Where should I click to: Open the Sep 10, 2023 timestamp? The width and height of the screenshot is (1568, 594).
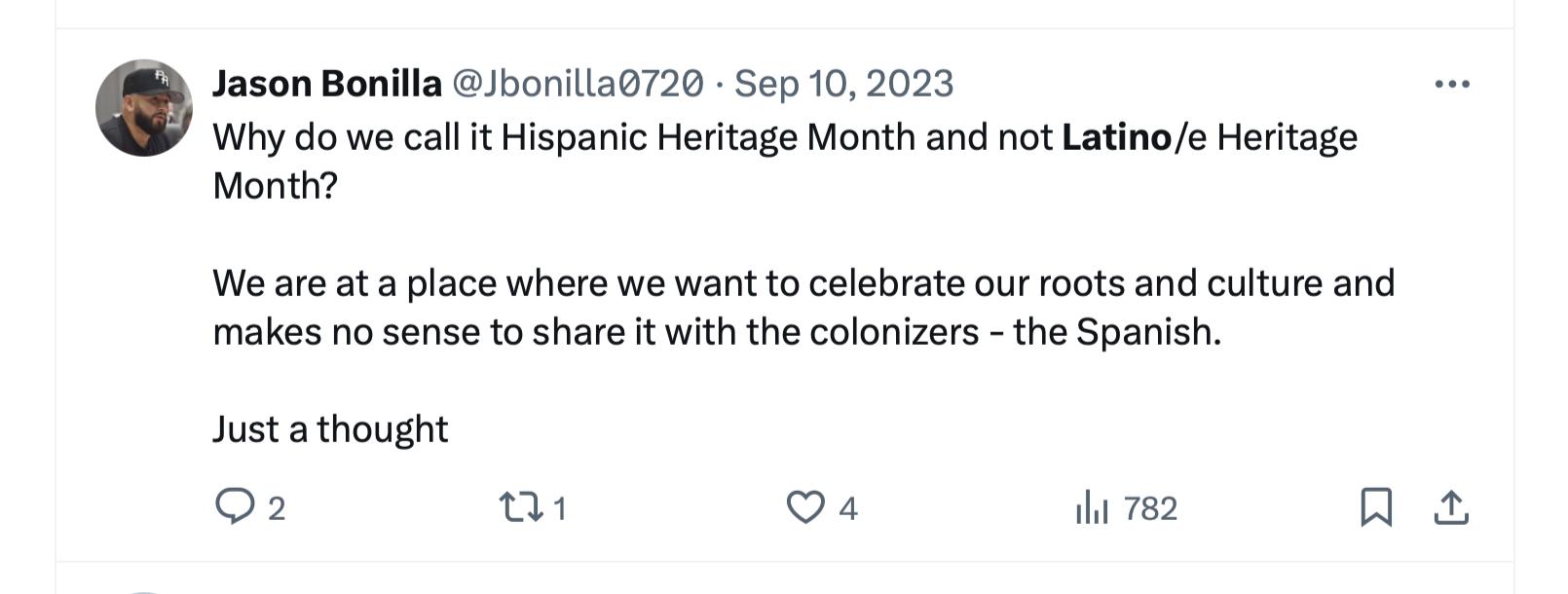[843, 85]
